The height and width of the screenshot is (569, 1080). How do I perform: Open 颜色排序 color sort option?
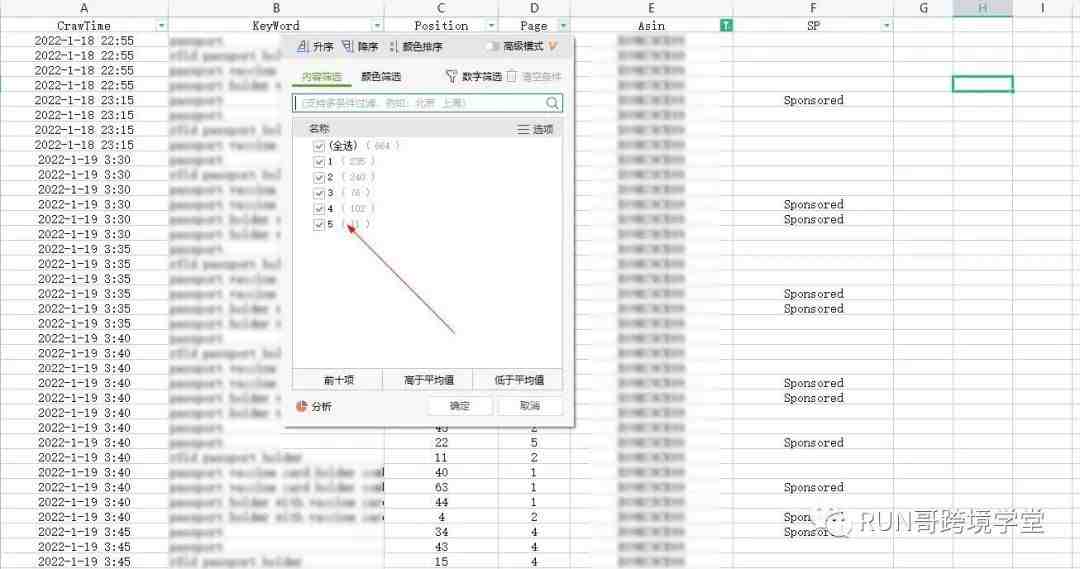(416, 47)
